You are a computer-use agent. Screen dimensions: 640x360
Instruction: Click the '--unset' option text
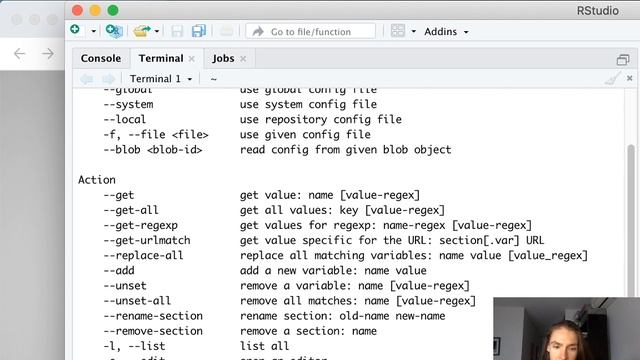click(x=124, y=286)
